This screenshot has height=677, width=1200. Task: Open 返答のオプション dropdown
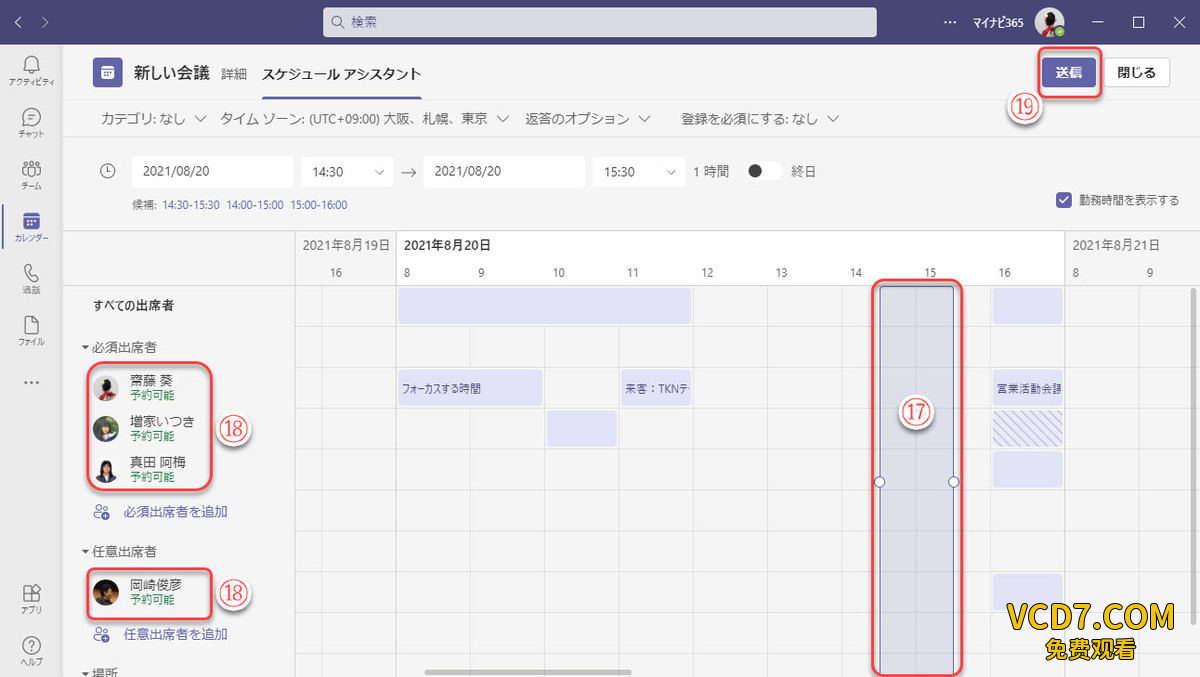coord(588,119)
